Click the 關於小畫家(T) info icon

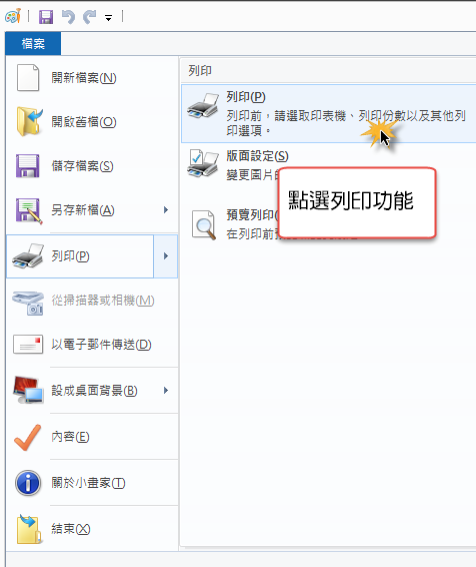28,483
